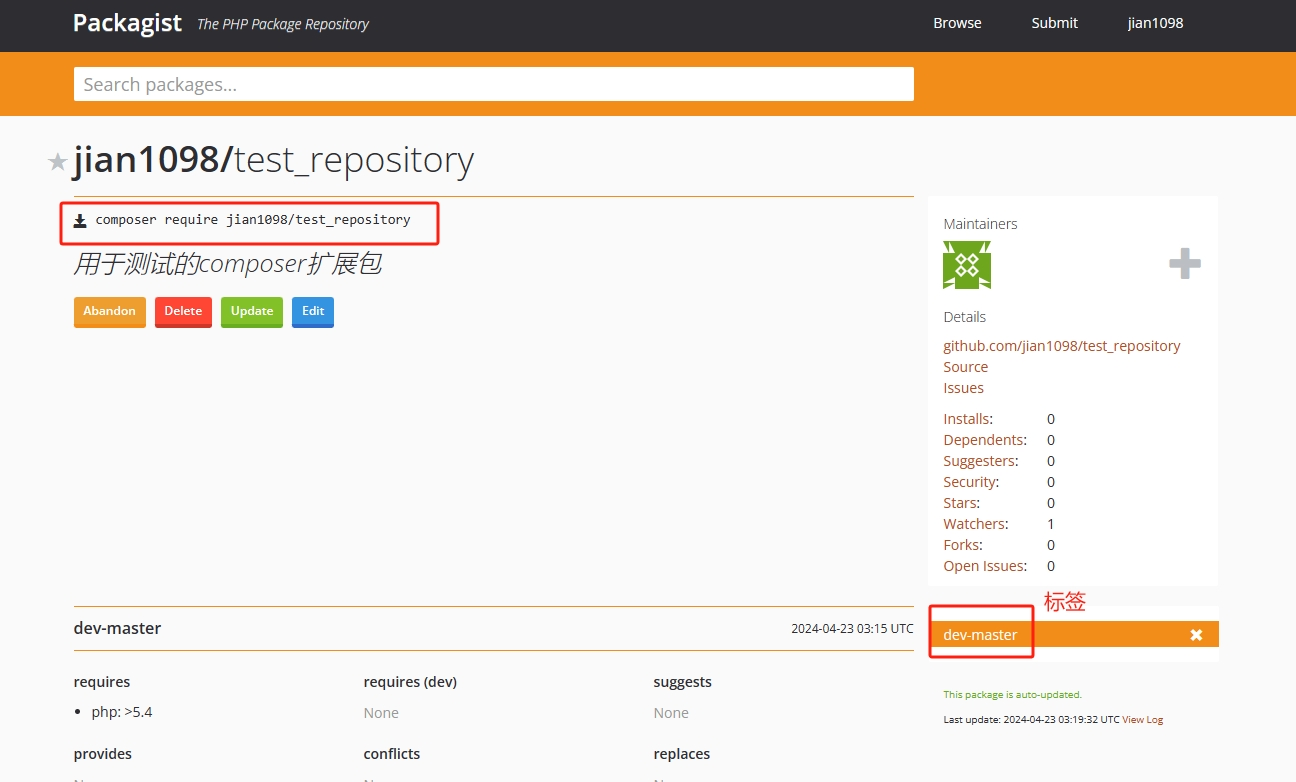This screenshot has height=782, width=1296.
Task: Click the blue Edit button
Action: pos(313,312)
